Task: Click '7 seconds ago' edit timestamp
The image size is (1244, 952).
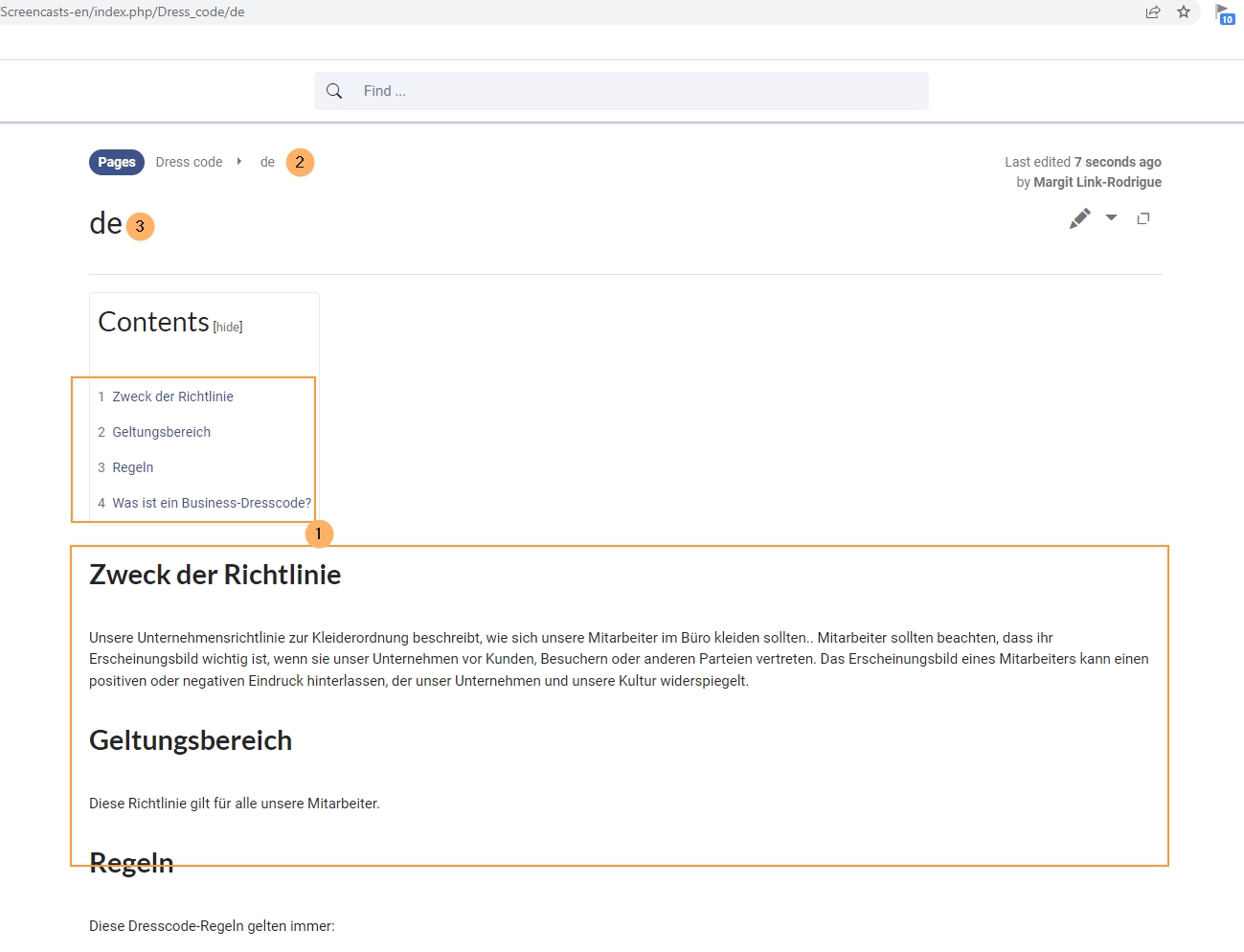Action: click(1118, 162)
